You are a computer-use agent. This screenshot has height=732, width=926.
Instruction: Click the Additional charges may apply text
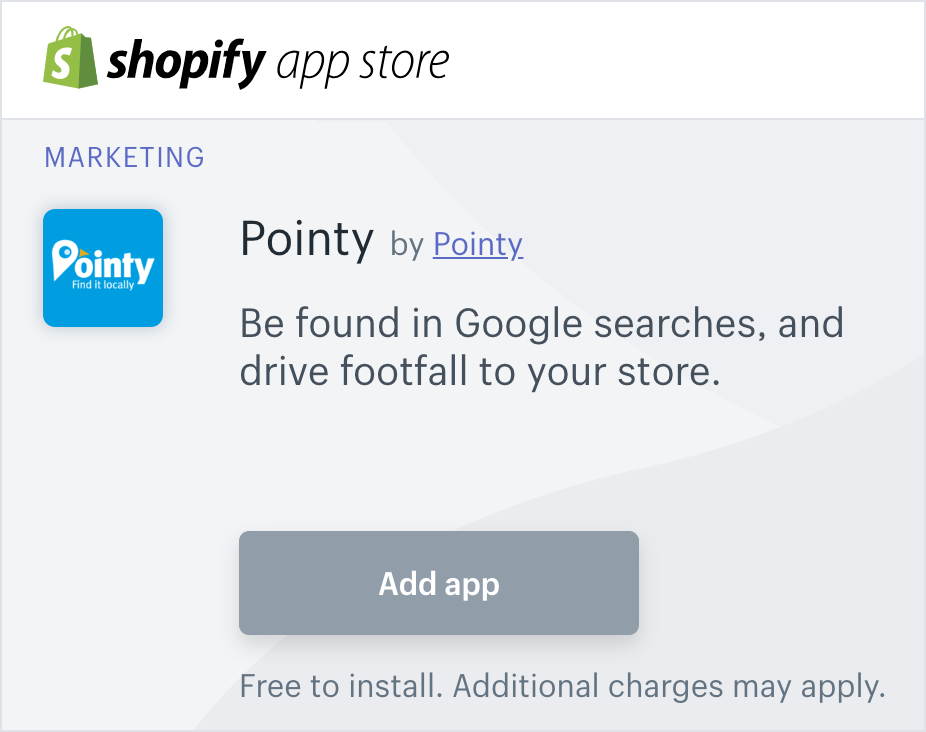tap(669, 687)
